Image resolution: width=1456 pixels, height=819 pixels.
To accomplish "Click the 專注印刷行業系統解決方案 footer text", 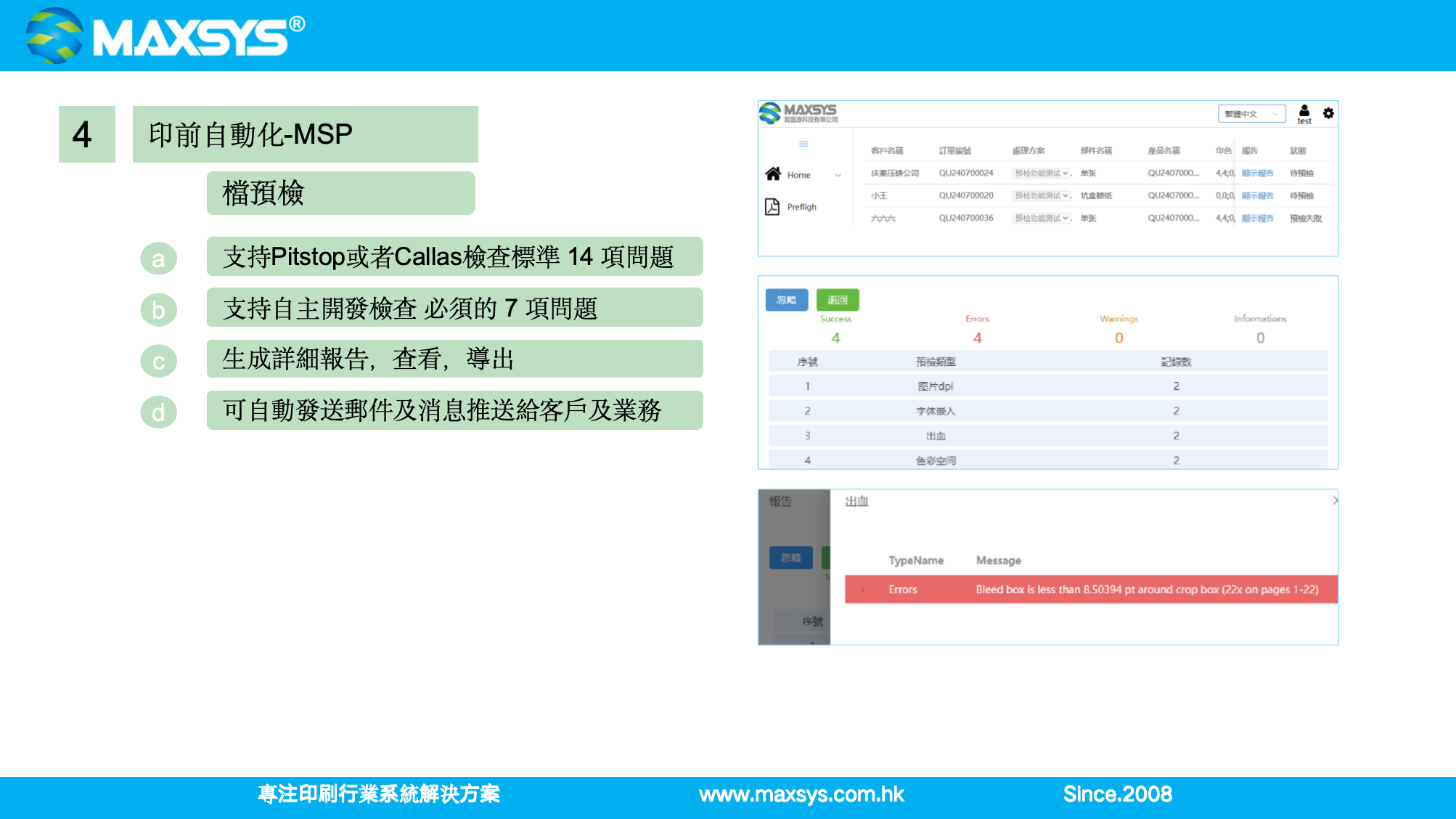I will [379, 794].
